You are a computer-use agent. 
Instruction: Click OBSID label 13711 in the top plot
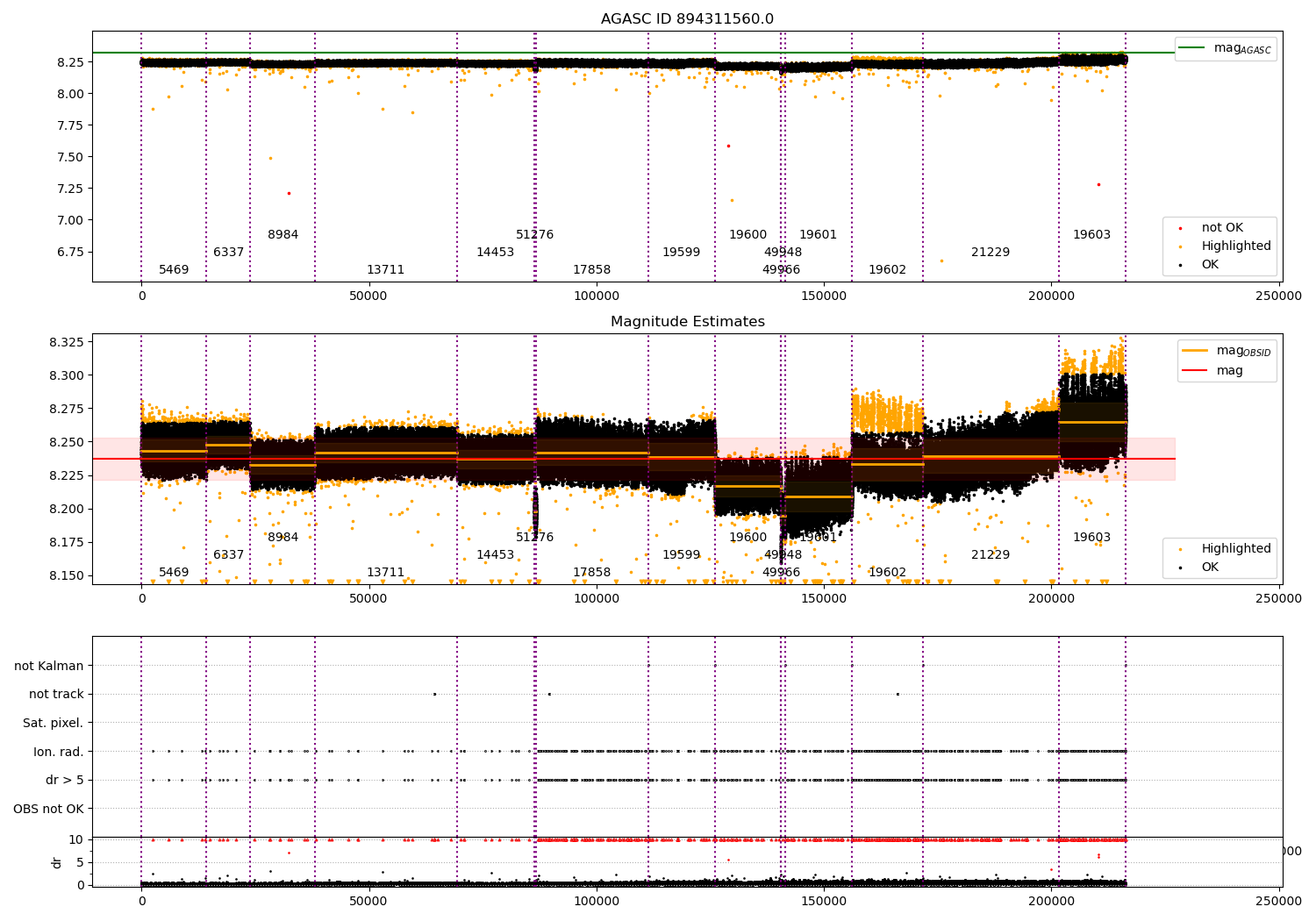tap(386, 269)
